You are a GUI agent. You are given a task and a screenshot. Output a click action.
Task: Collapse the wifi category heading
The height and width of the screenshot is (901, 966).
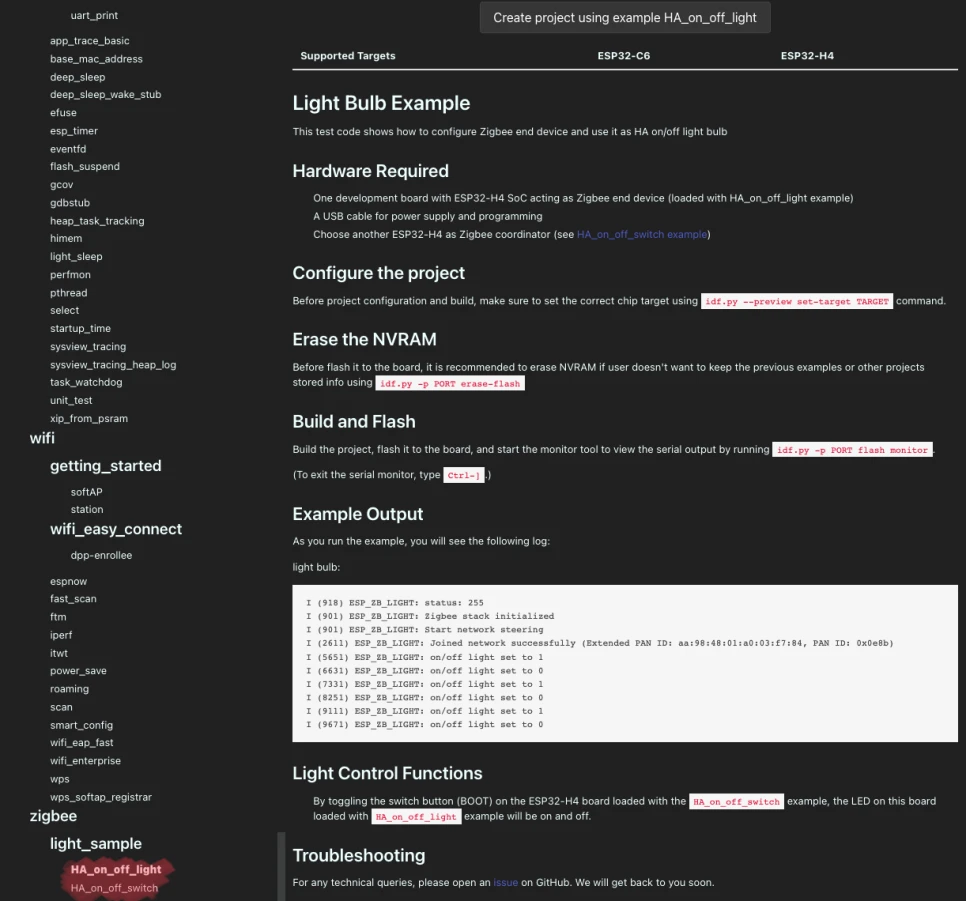click(x=42, y=438)
